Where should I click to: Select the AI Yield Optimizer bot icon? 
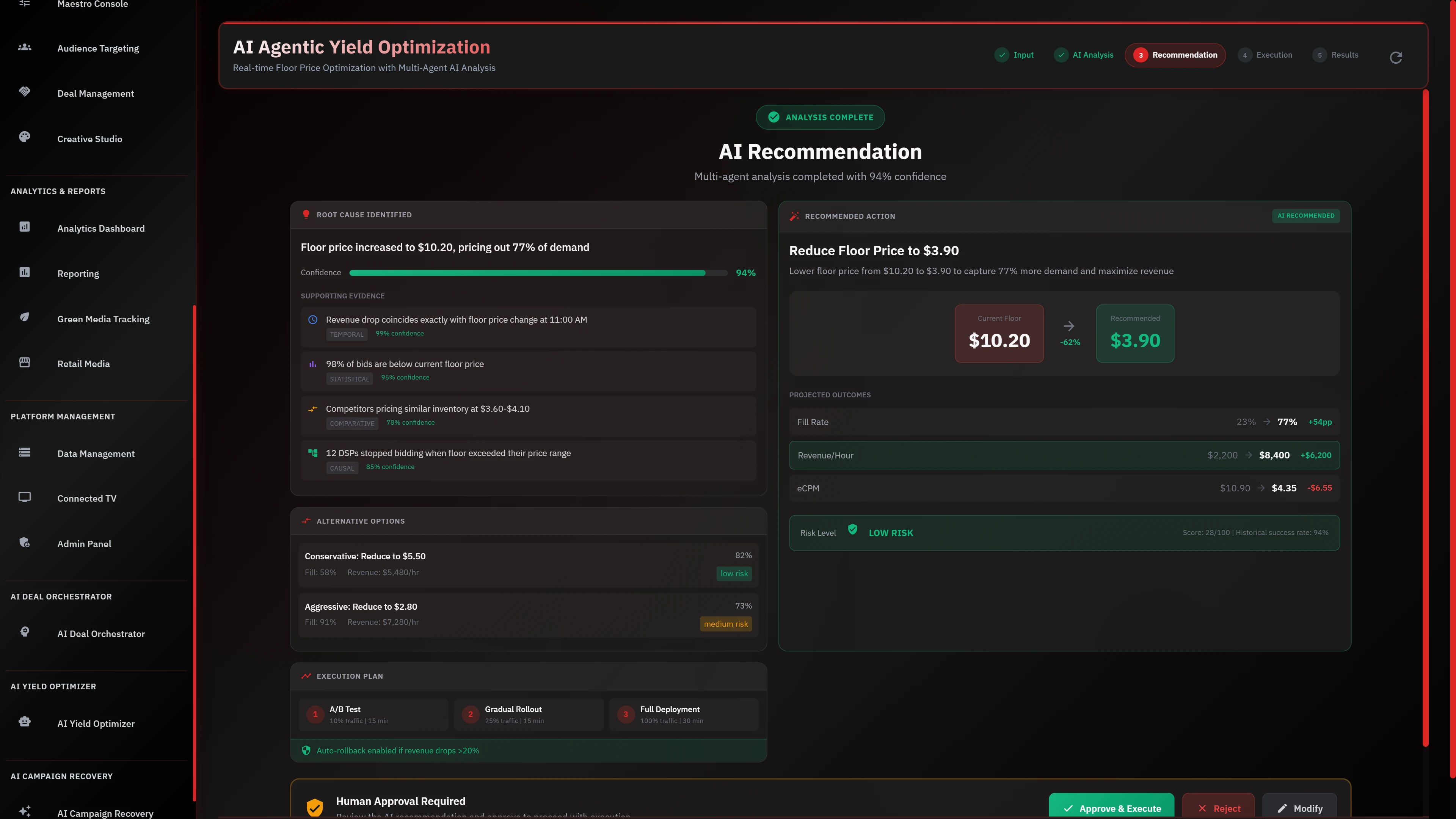coord(24,721)
